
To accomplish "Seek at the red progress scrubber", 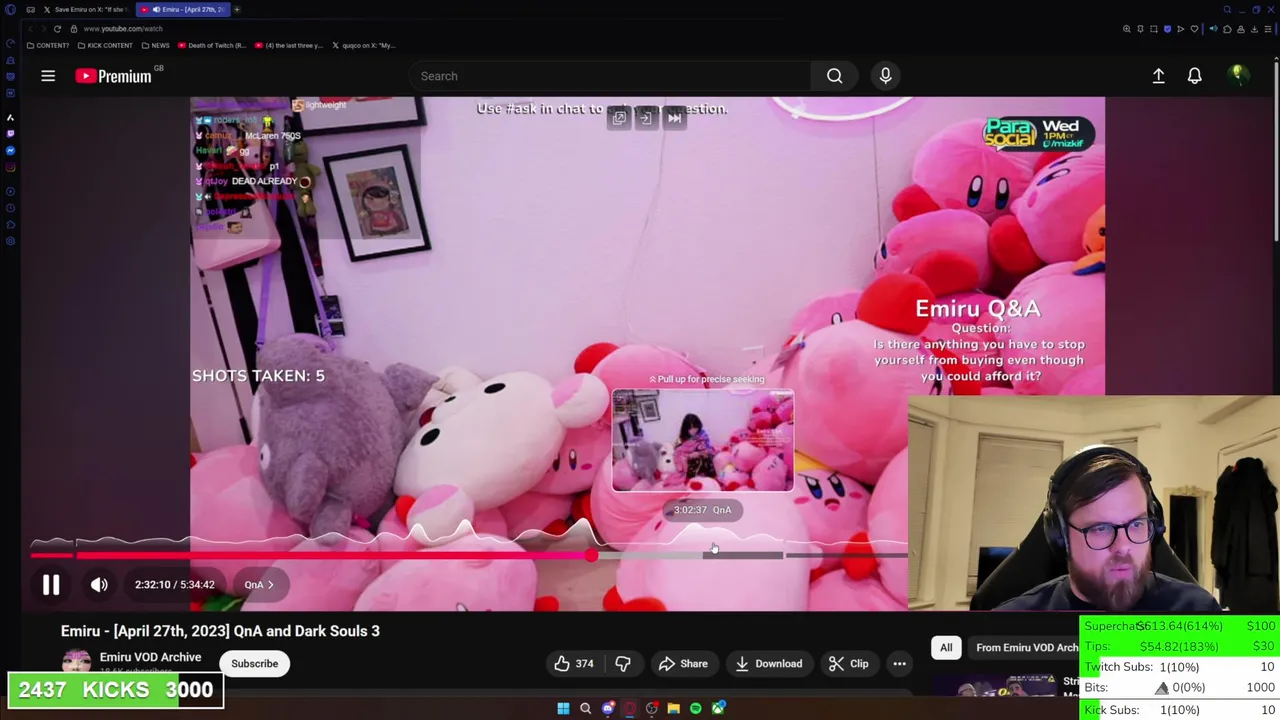I will [x=591, y=555].
